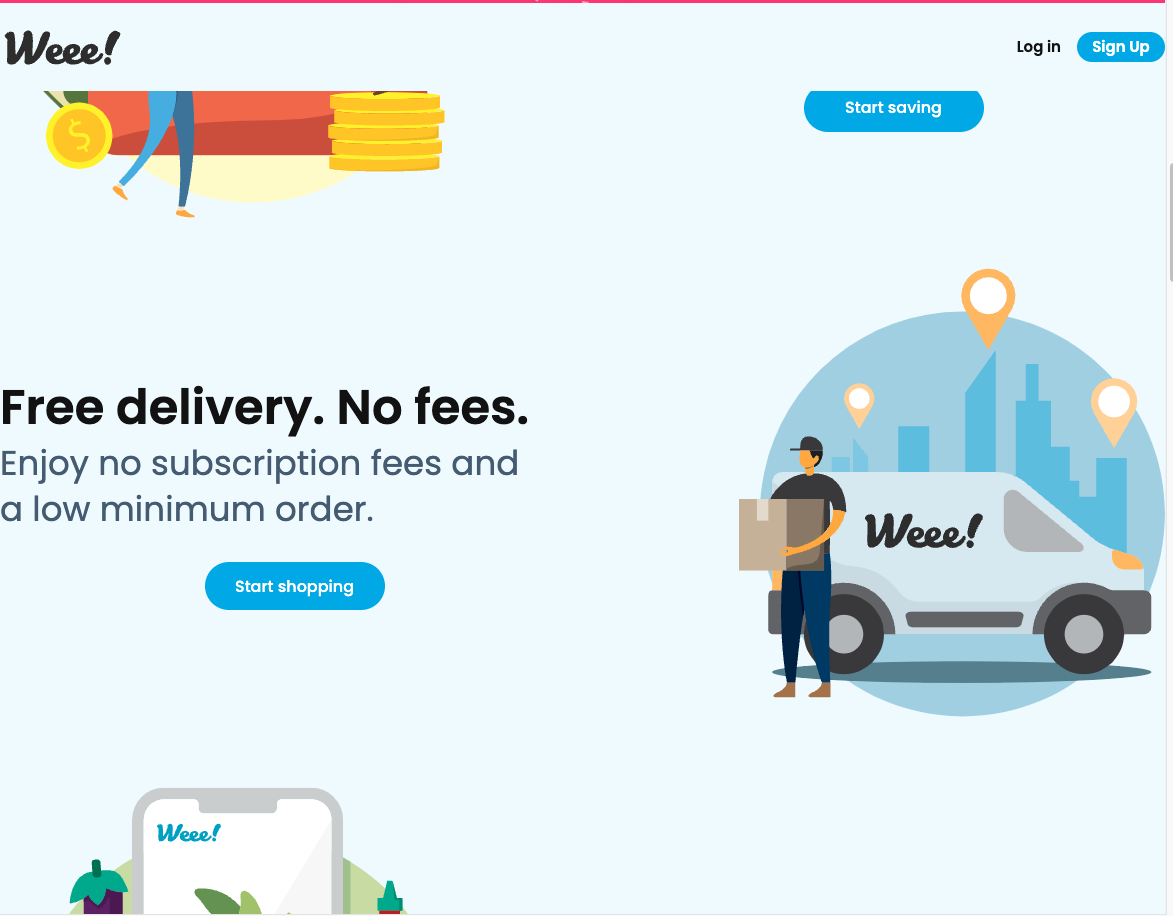Image resolution: width=1173 pixels, height=916 pixels.
Task: Click the Start shopping button
Action: pos(295,586)
